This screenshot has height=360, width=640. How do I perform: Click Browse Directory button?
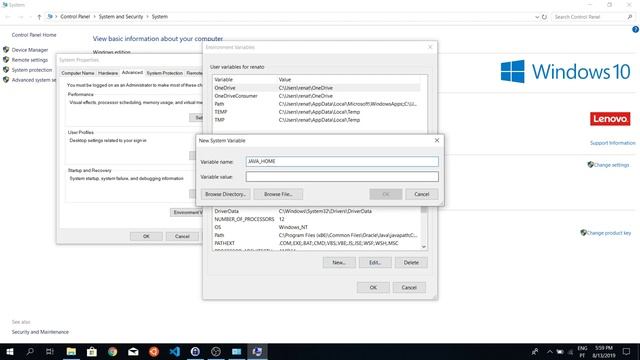click(x=225, y=194)
